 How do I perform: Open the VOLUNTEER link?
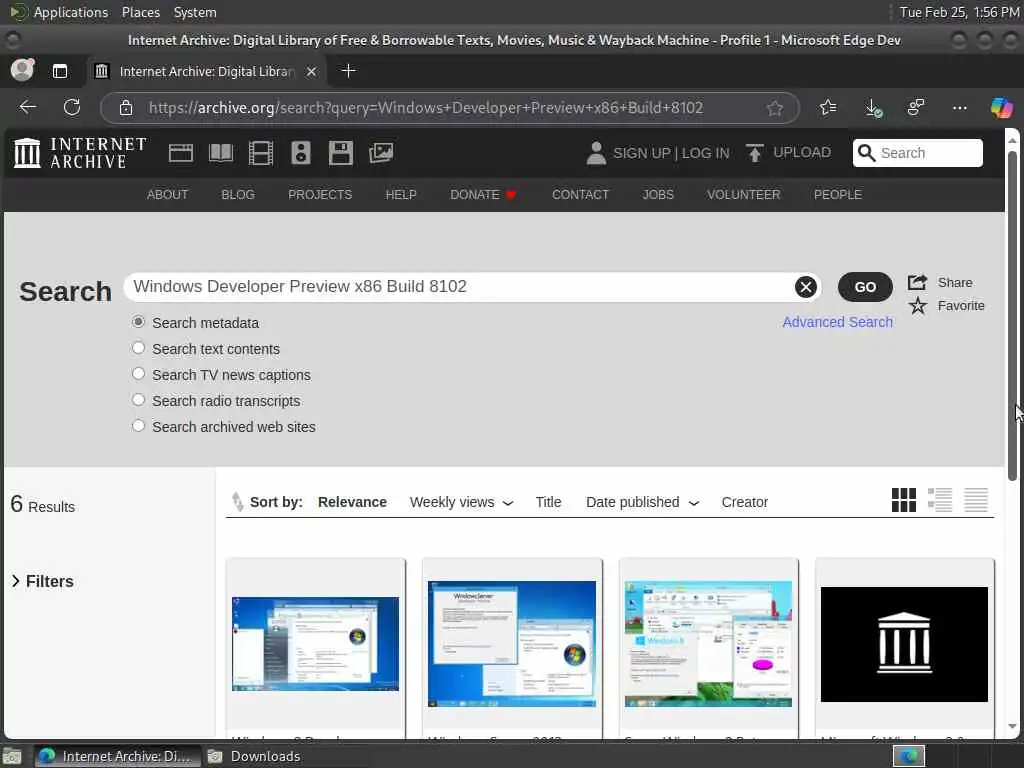click(x=743, y=195)
